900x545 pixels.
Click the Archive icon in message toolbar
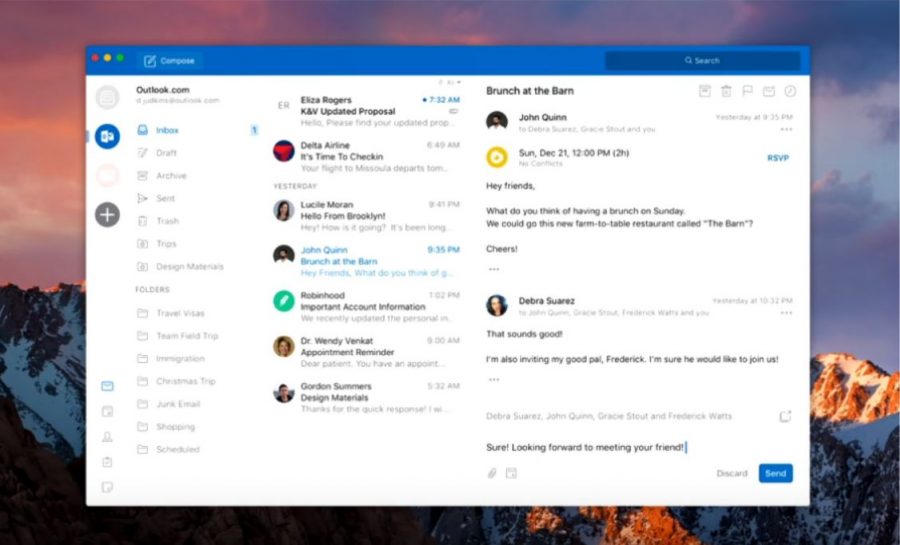pos(705,91)
